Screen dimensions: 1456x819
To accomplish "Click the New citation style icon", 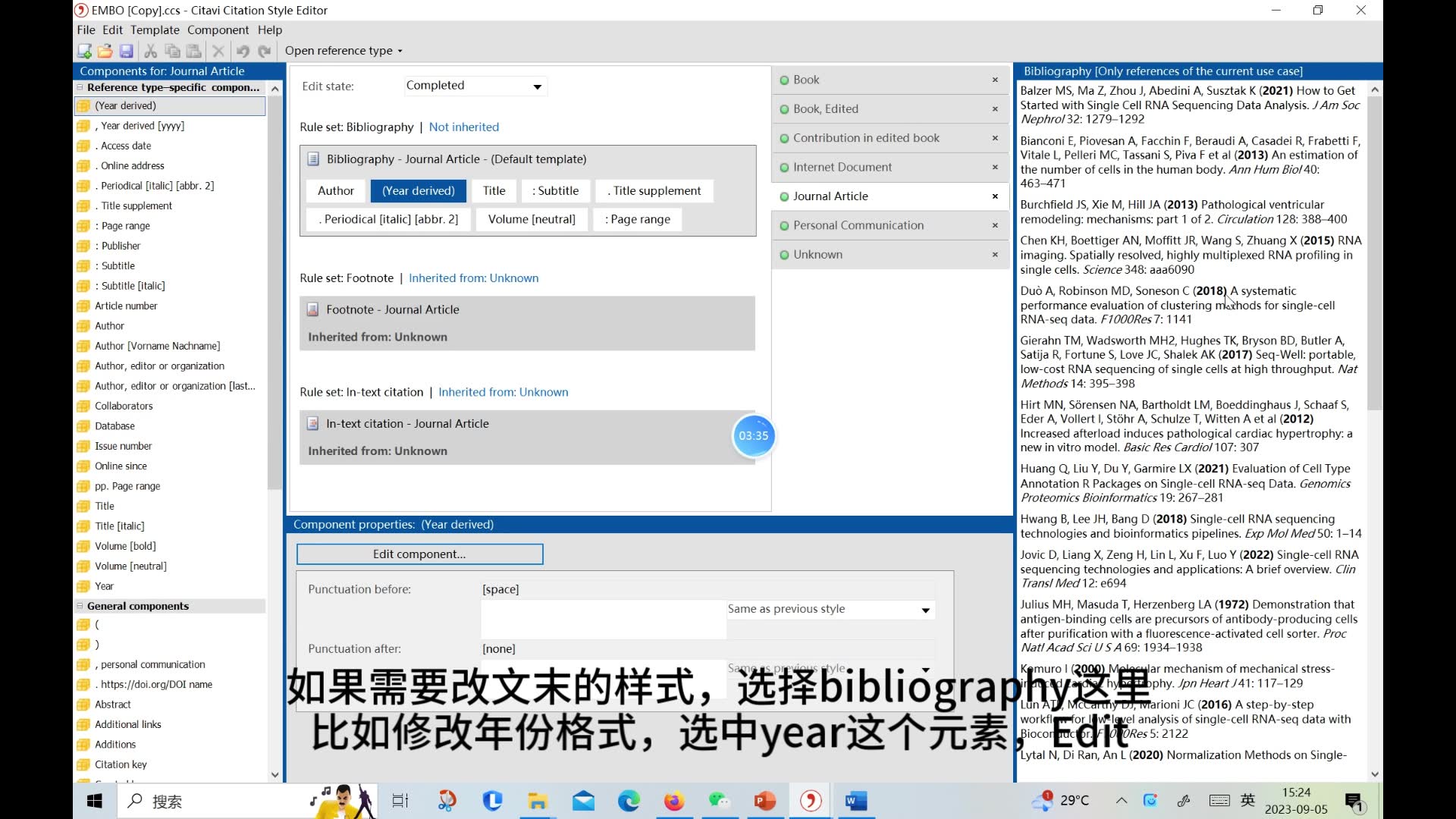I will tap(84, 51).
